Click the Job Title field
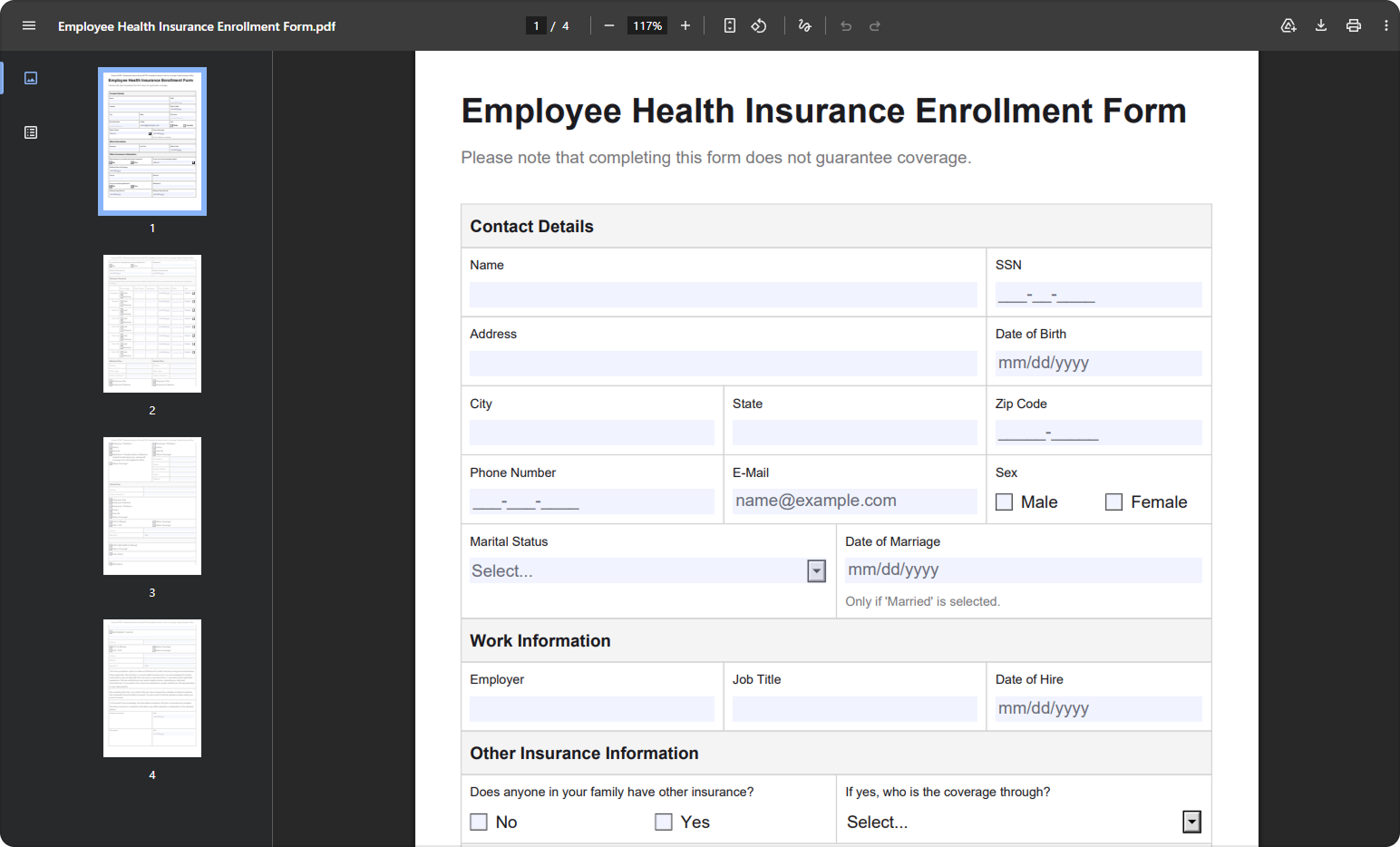The width and height of the screenshot is (1400, 847). pos(855,709)
